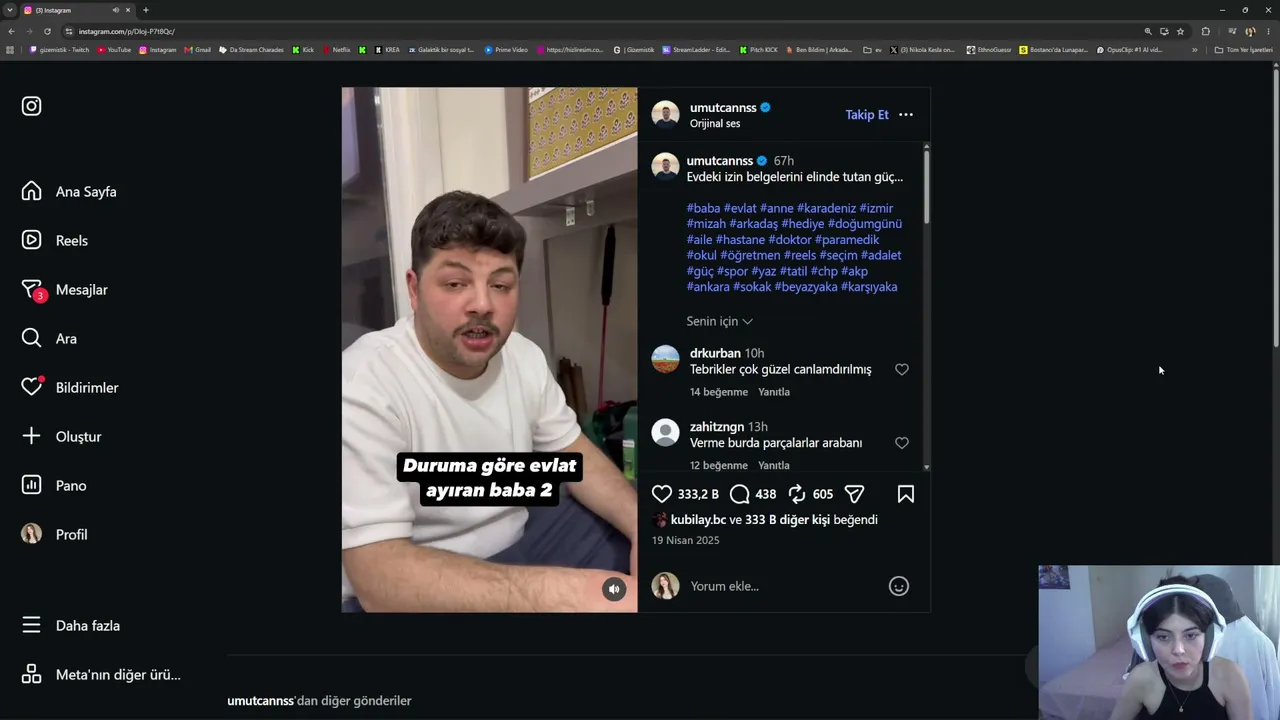Open the media control icon in toolbar
1280x720 pixels.
1232,31
